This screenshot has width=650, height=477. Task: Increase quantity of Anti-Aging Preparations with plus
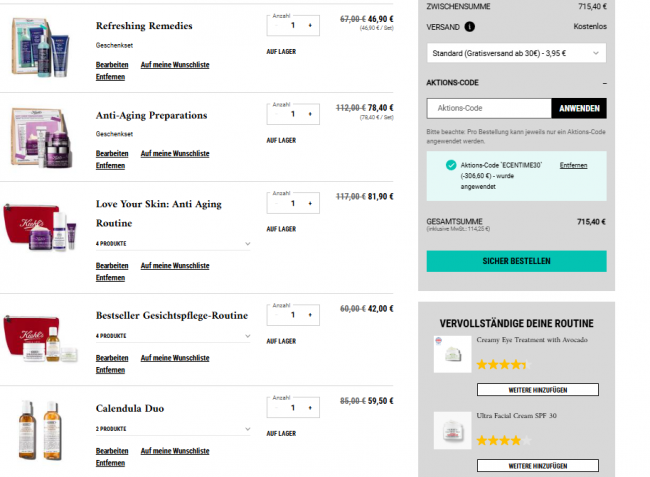point(310,114)
